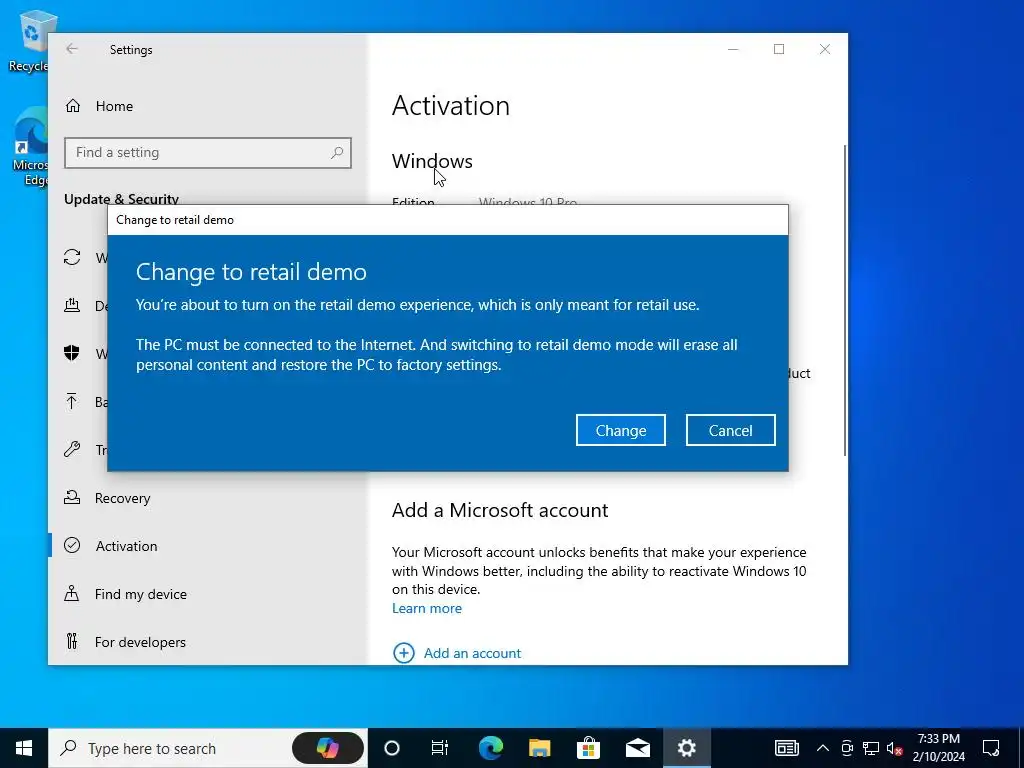This screenshot has width=1024, height=768.
Task: Go back using Settings back arrow
Action: click(72, 50)
